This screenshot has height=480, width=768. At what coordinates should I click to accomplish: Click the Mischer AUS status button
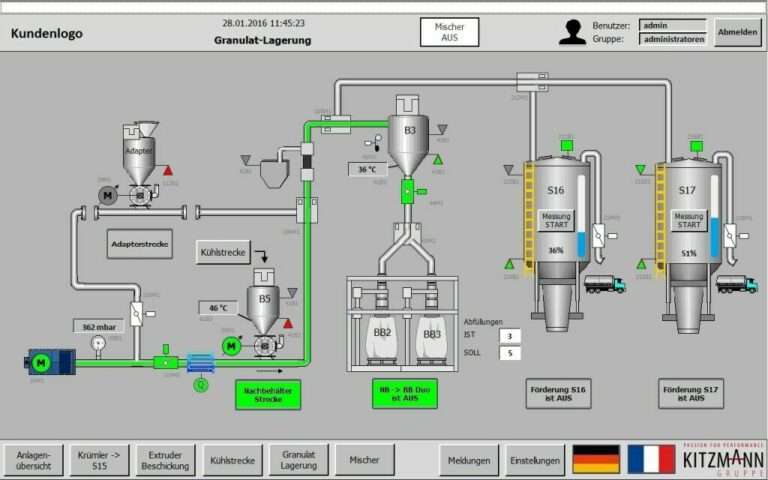coord(450,32)
